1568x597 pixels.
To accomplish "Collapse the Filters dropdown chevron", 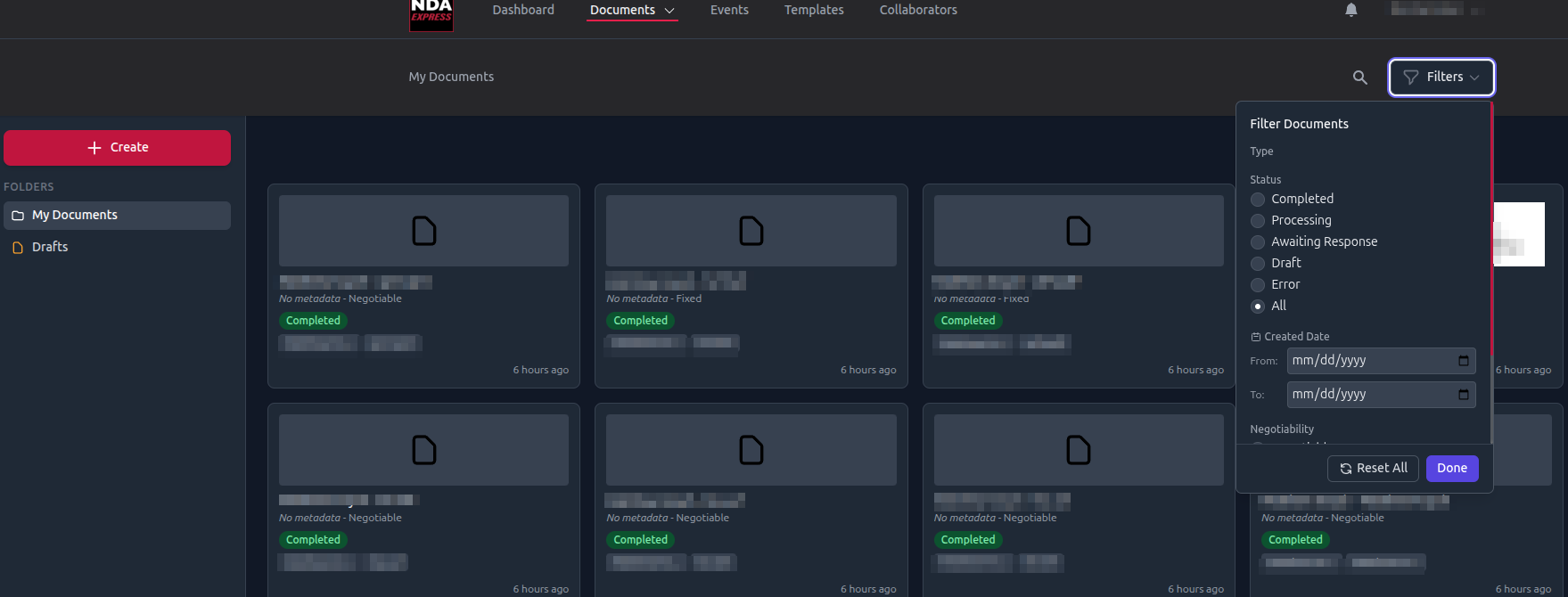I will pyautogui.click(x=1474, y=78).
